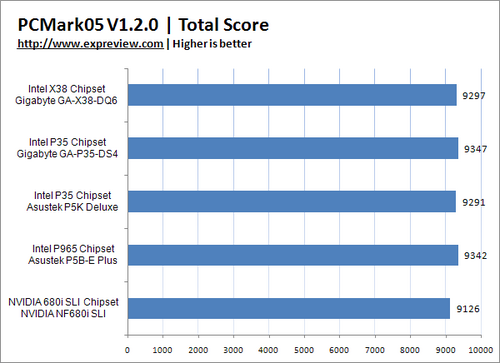Select the Intel X38 Gigabyte GA-X38-DQ6 bar

[x=292, y=95]
